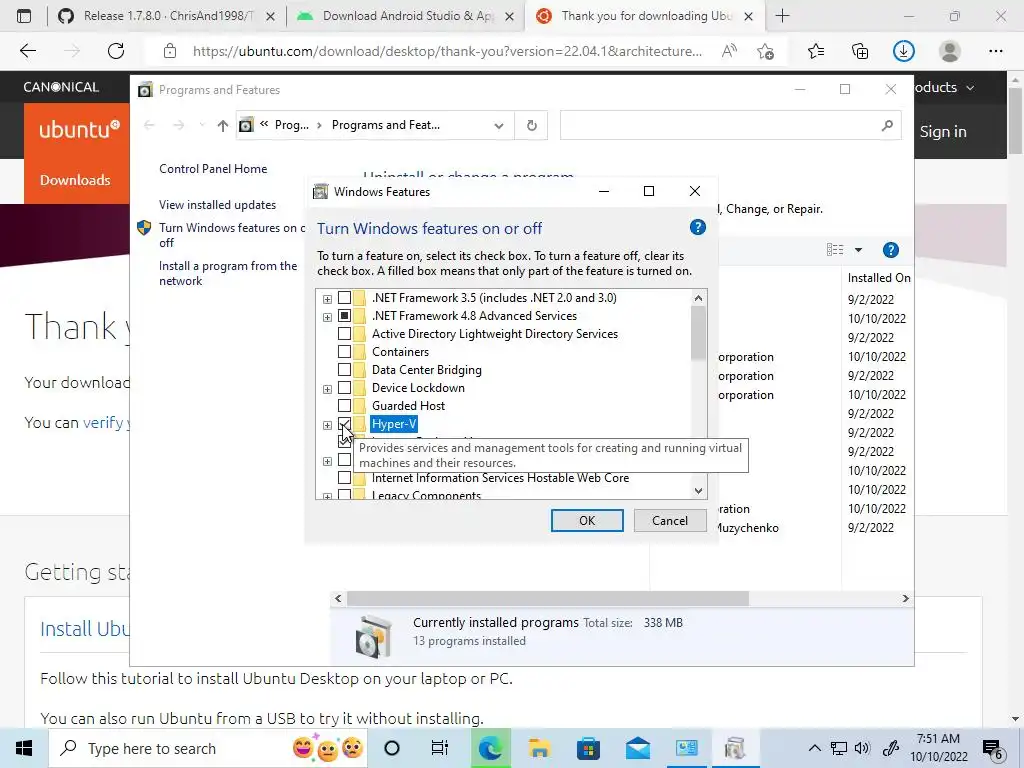1024x768 pixels.
Task: Add page to favorites star icon
Action: coord(766,51)
